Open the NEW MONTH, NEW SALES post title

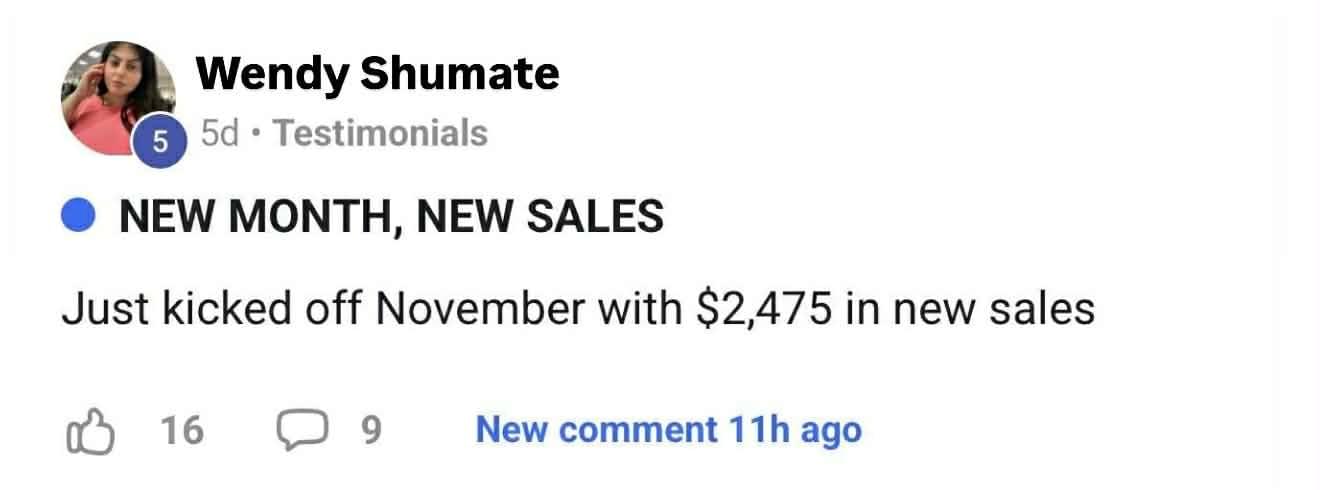pos(391,217)
